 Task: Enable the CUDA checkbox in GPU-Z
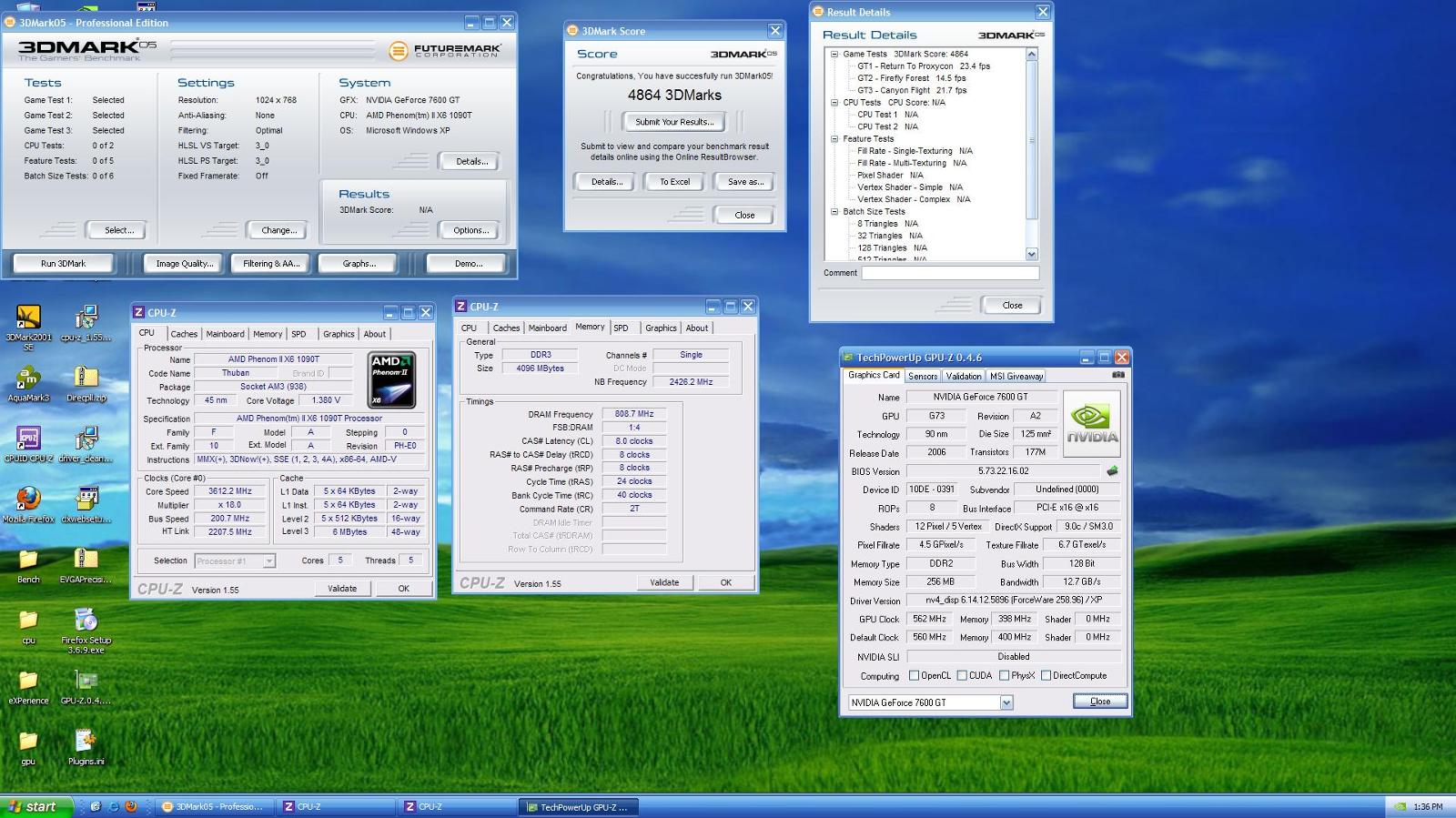(962, 675)
